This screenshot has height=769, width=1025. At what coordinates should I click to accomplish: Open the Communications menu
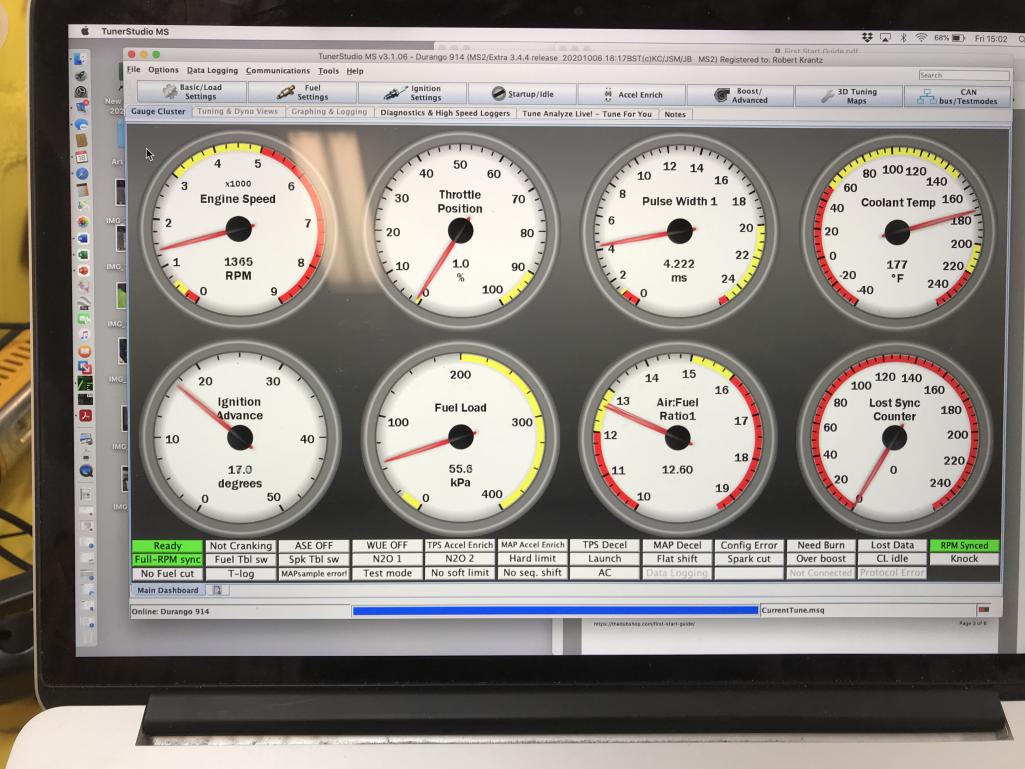point(278,71)
